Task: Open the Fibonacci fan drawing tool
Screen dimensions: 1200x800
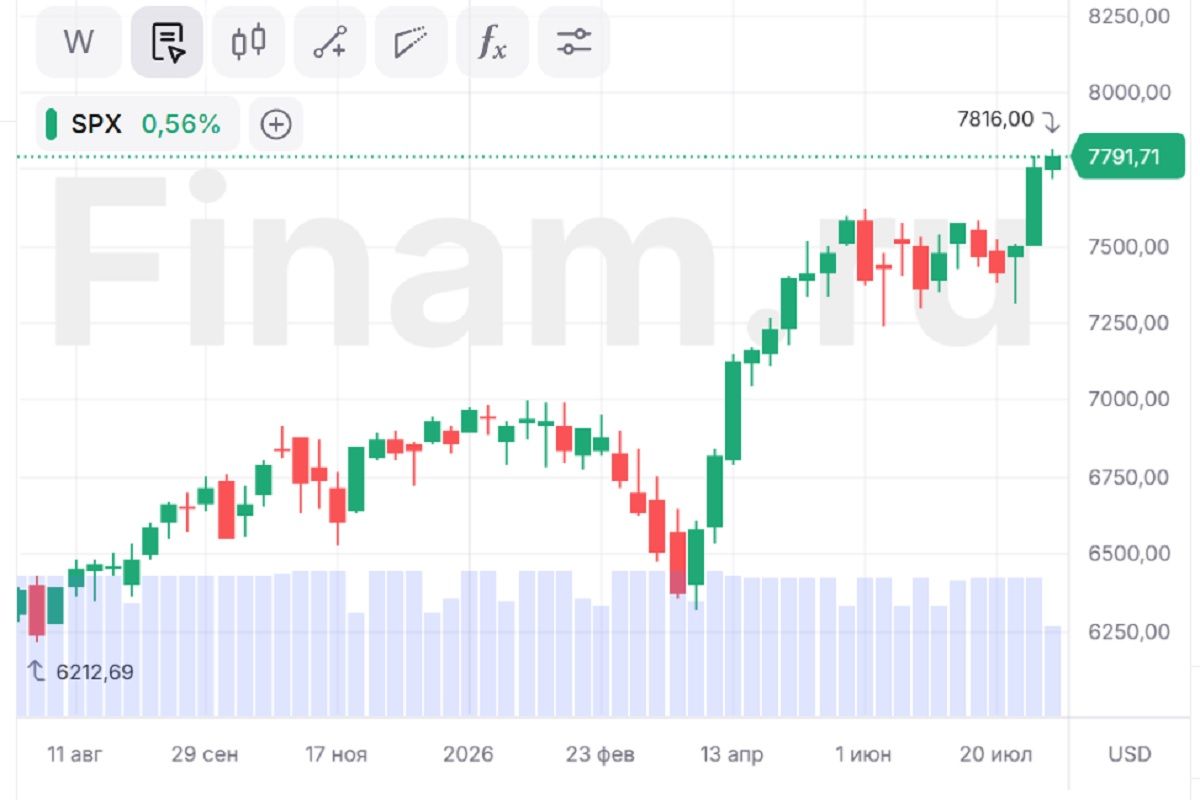Action: (411, 42)
